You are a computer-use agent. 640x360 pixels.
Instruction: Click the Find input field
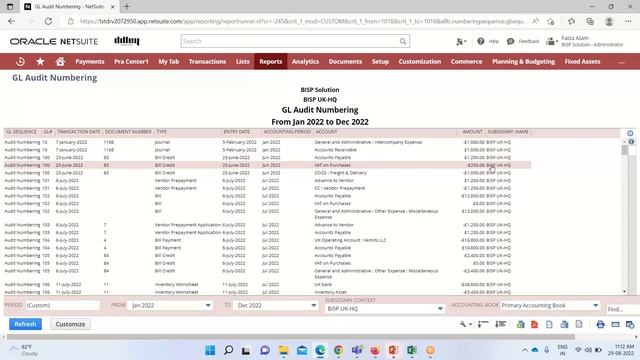(x=623, y=309)
